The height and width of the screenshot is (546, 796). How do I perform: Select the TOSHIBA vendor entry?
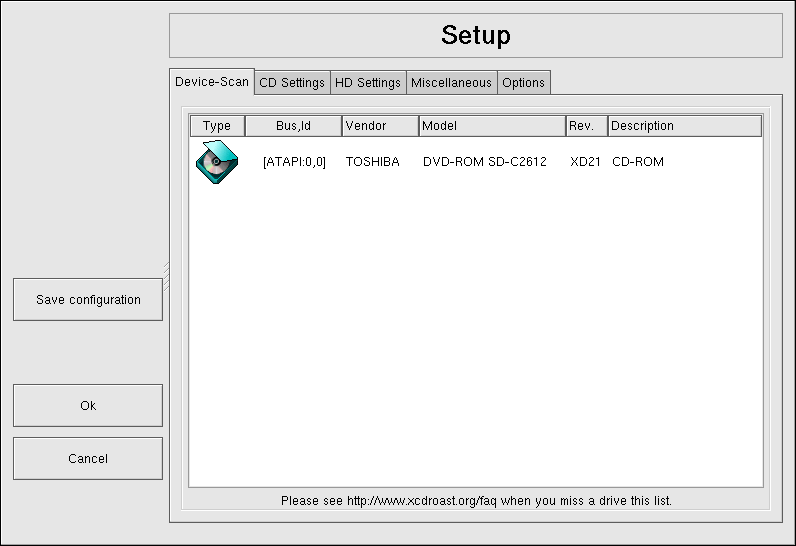tap(372, 162)
